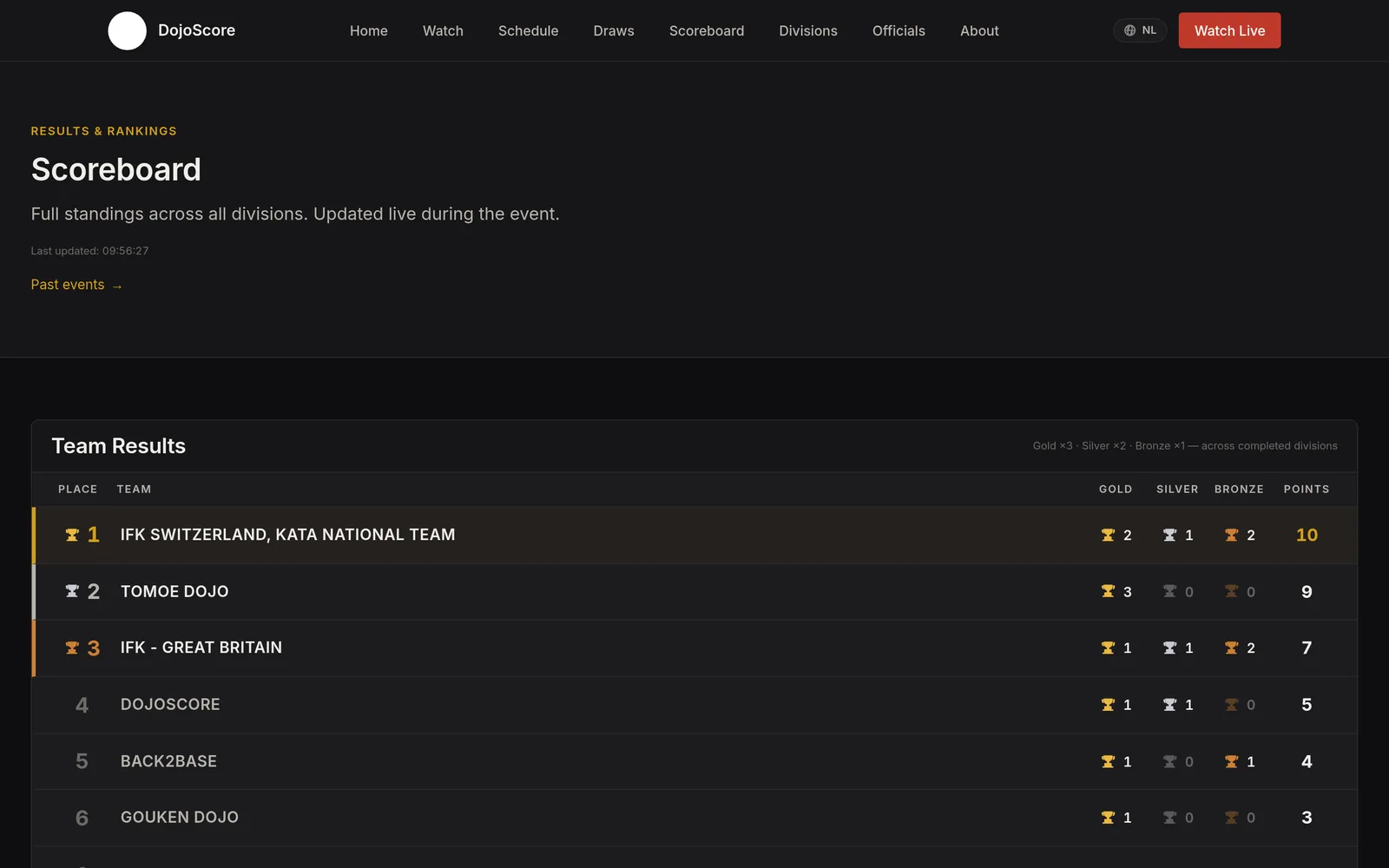Click the 9 points value for Tomoe Dojo
This screenshot has width=1389, height=868.
pos(1307,592)
